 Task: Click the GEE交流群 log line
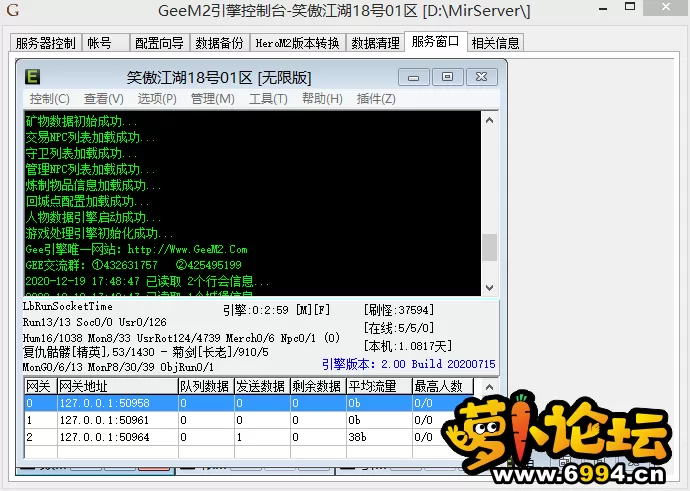pos(133,265)
